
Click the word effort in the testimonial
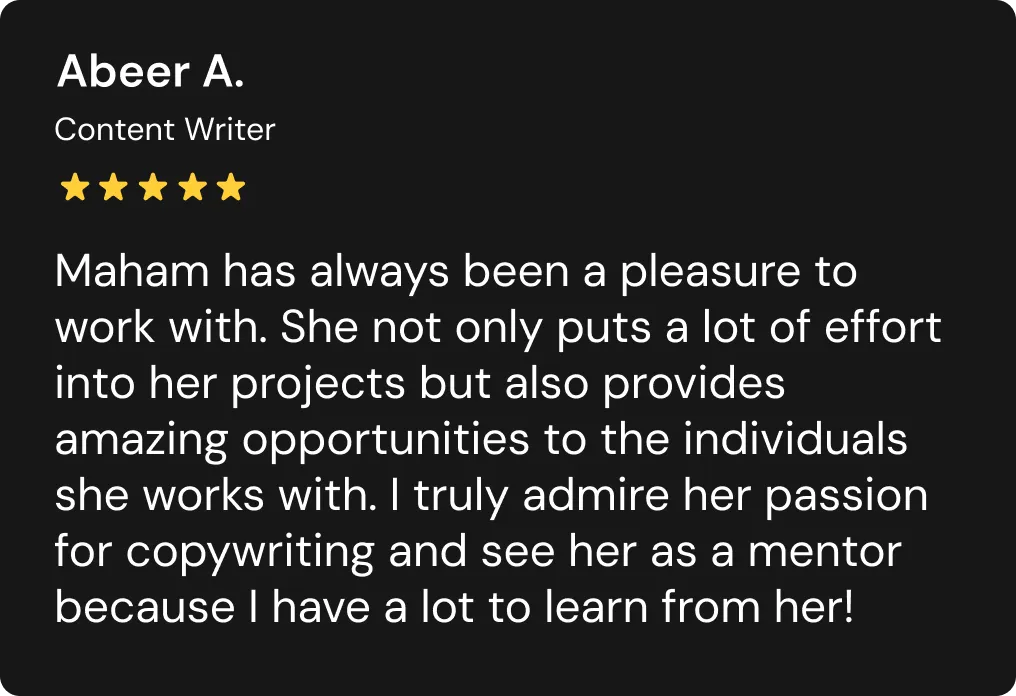click(x=880, y=328)
